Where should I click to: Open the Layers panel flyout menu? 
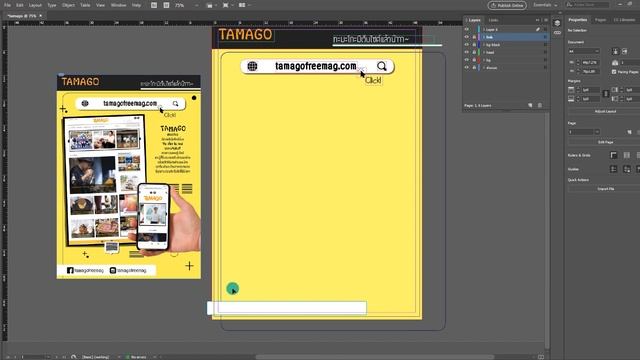coord(546,20)
